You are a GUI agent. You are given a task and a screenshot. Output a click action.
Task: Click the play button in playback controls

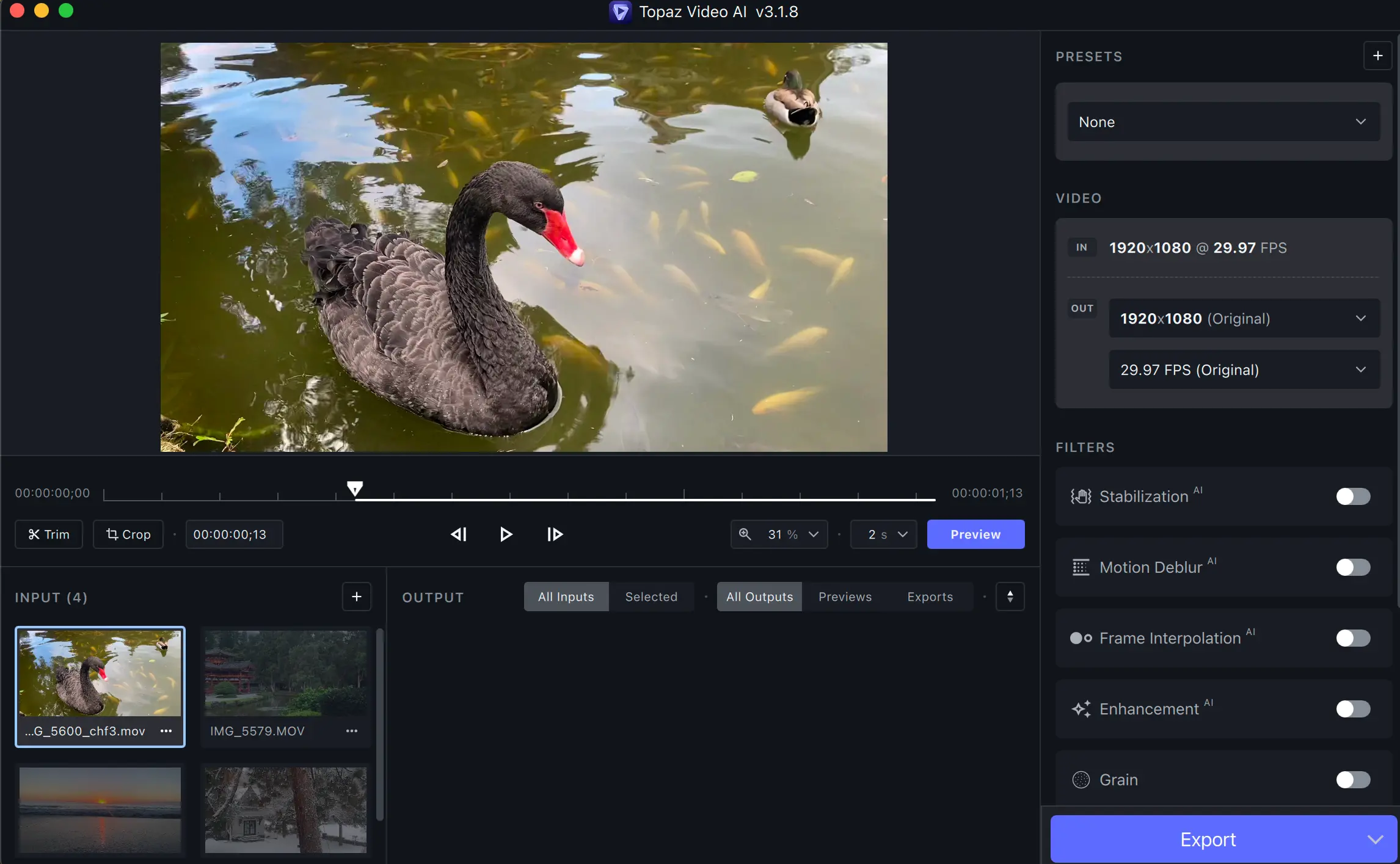[x=506, y=534]
